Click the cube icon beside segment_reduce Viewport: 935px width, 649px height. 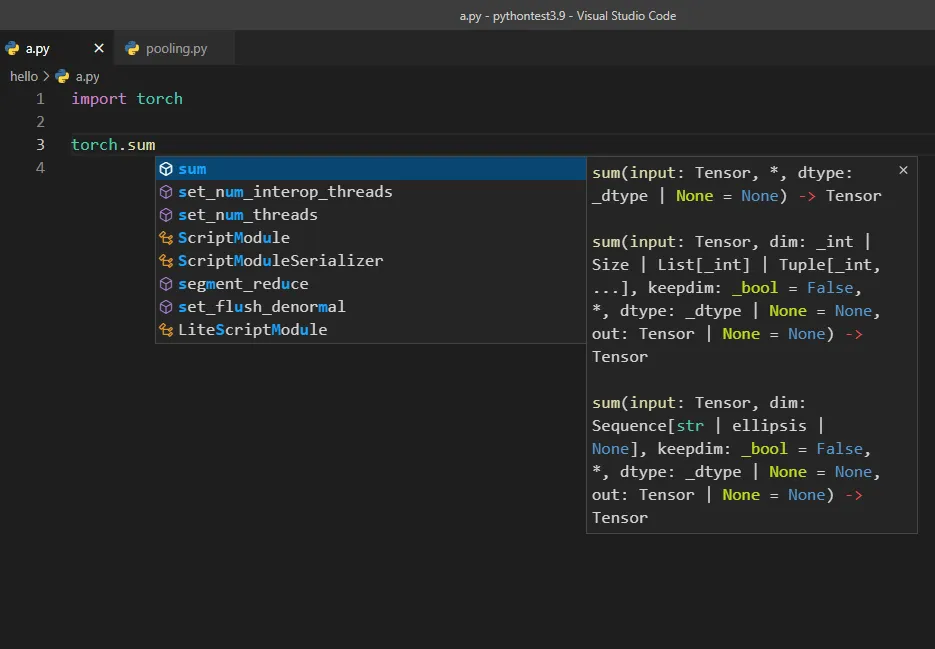click(x=166, y=283)
